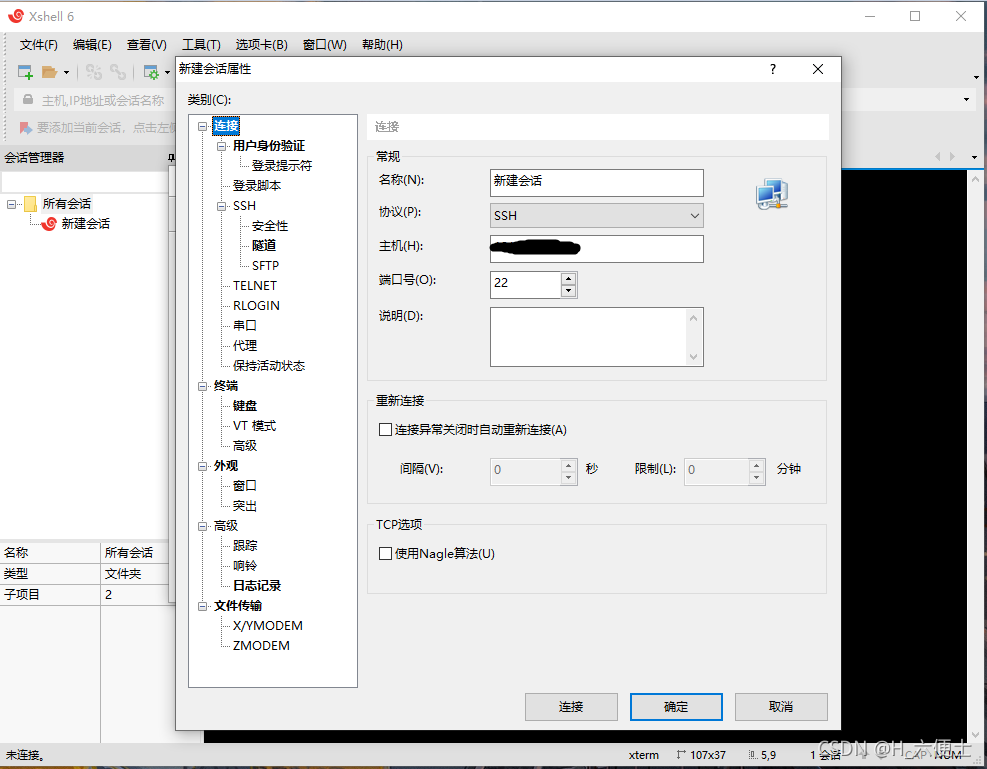Click the 新建会话 session icon in manager
Screen dimensions: 987x769
point(48,223)
